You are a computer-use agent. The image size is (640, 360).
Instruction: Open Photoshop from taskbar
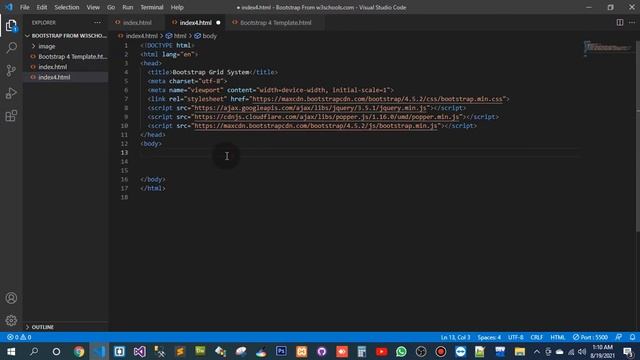pos(281,351)
